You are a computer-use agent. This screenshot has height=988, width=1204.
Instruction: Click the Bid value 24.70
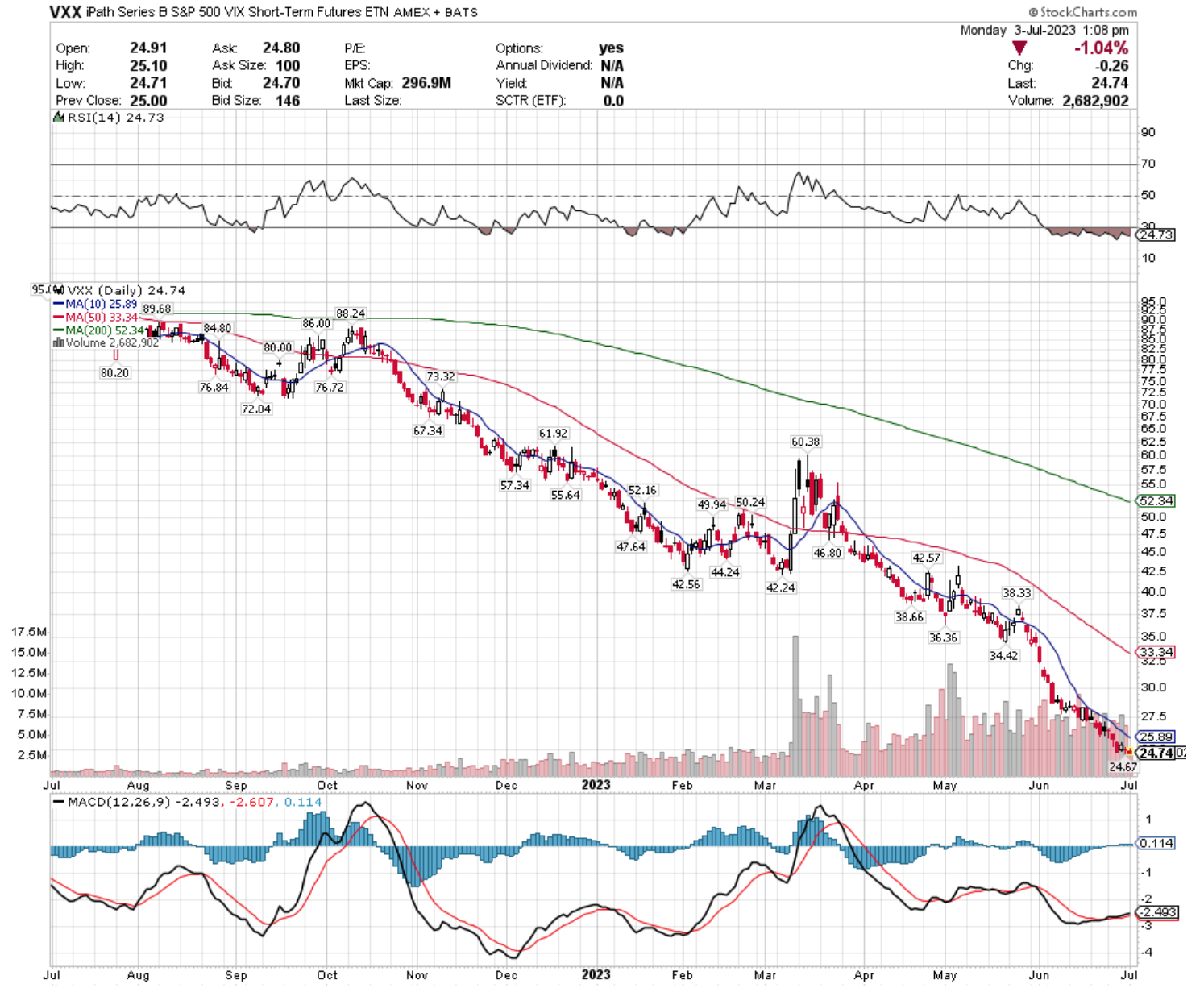281,83
